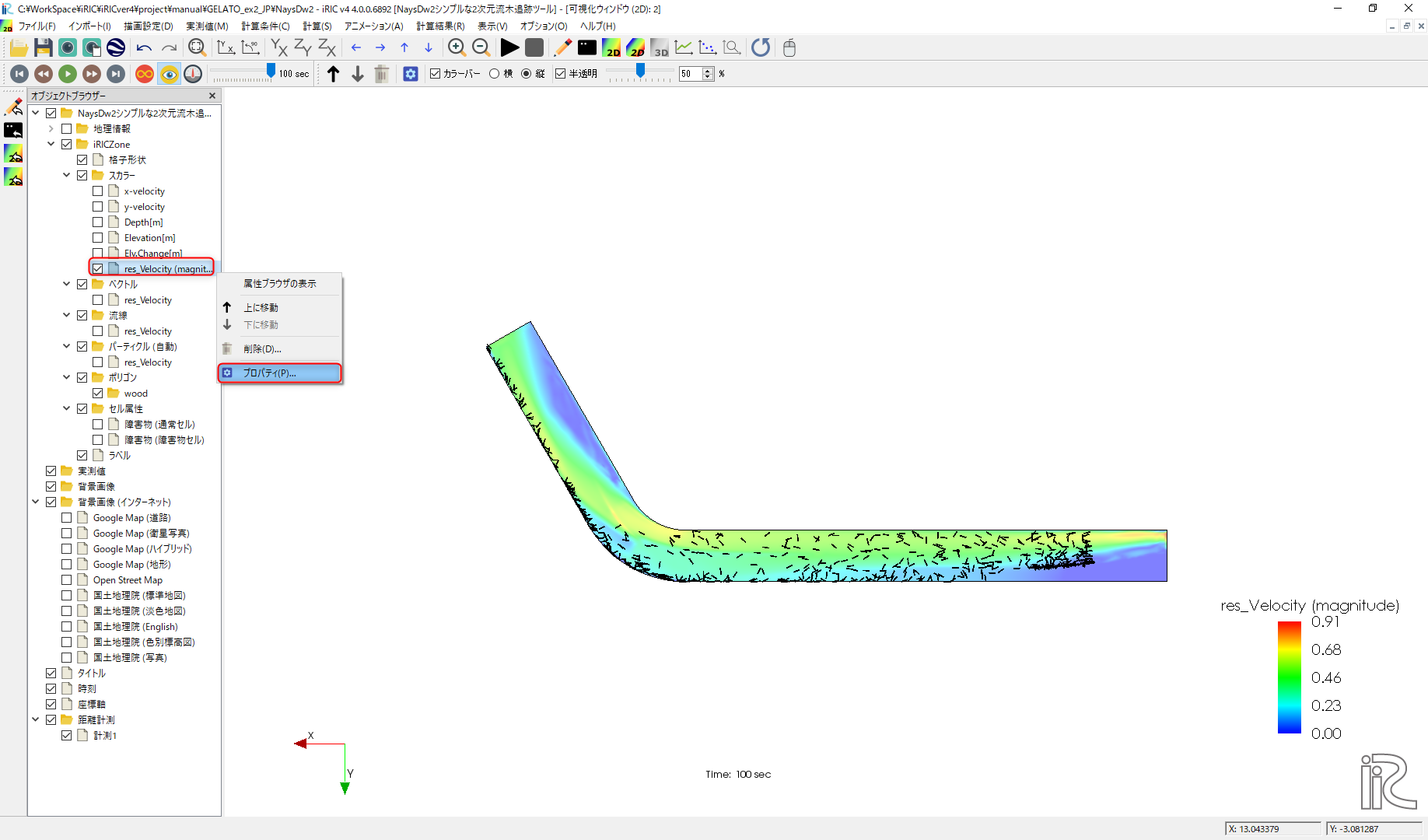Collapse the iRICZone tree node

coord(51,144)
